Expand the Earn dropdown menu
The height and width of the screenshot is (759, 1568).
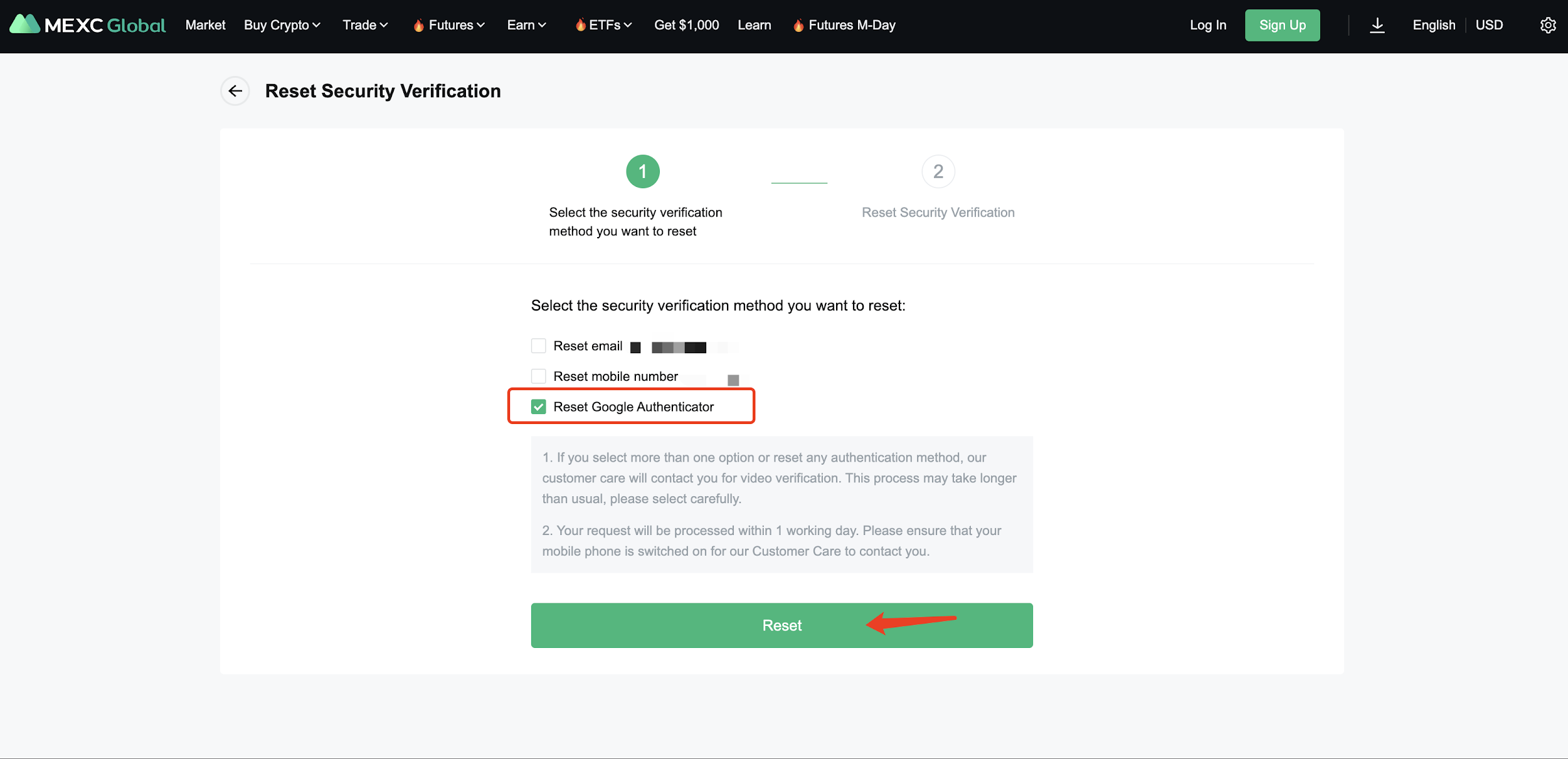(x=527, y=25)
